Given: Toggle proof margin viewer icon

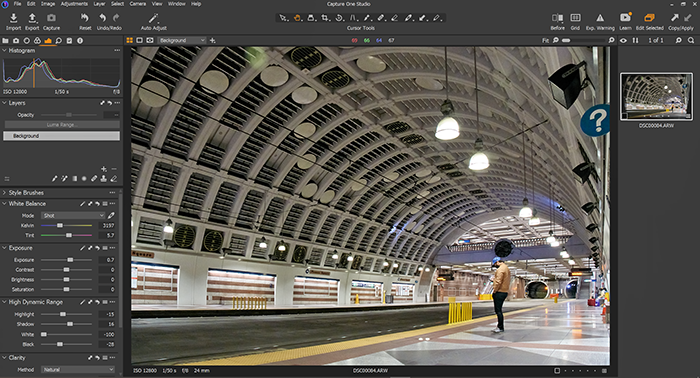Looking at the screenshot, I should (150, 40).
